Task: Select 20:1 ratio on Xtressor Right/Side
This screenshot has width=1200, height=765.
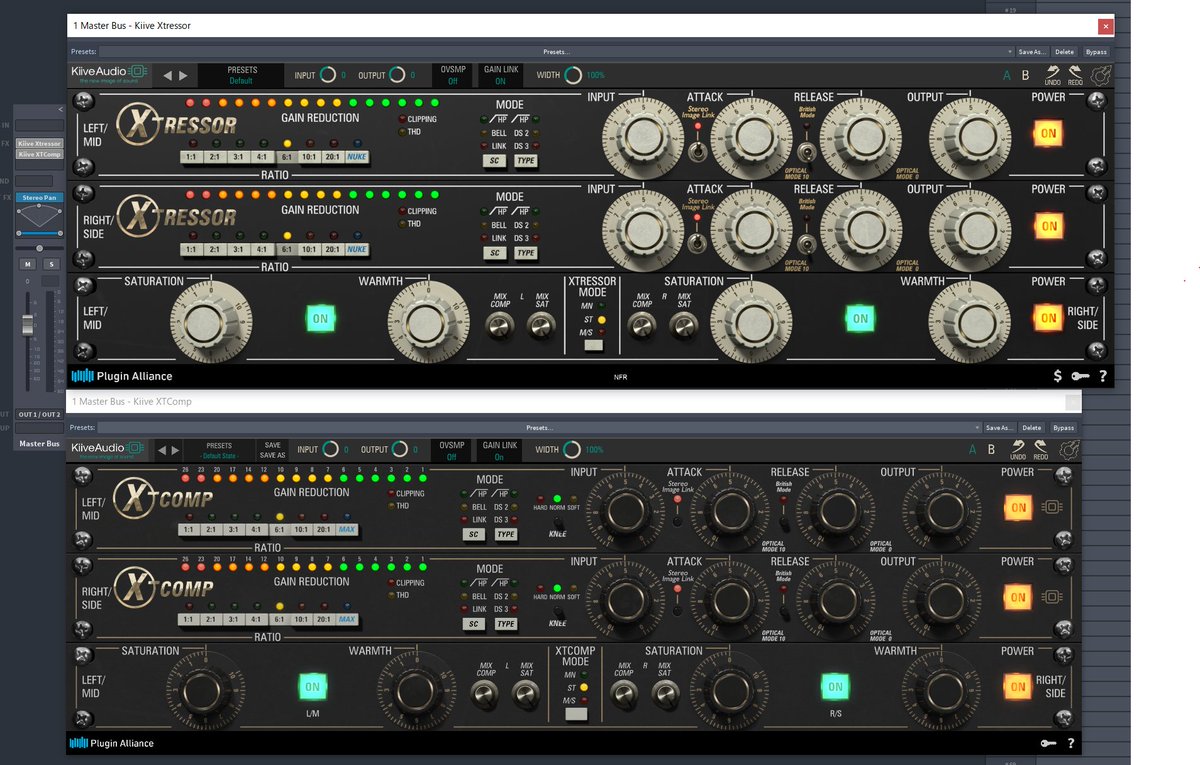Action: point(333,249)
